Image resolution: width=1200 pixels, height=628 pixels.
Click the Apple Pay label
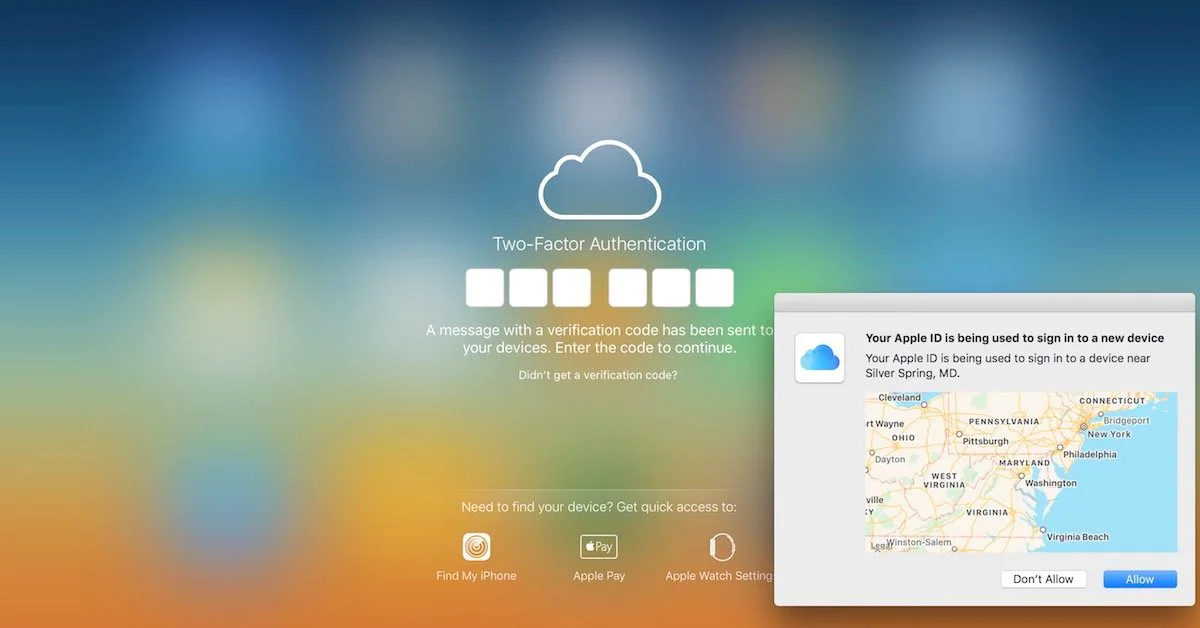[x=599, y=576]
